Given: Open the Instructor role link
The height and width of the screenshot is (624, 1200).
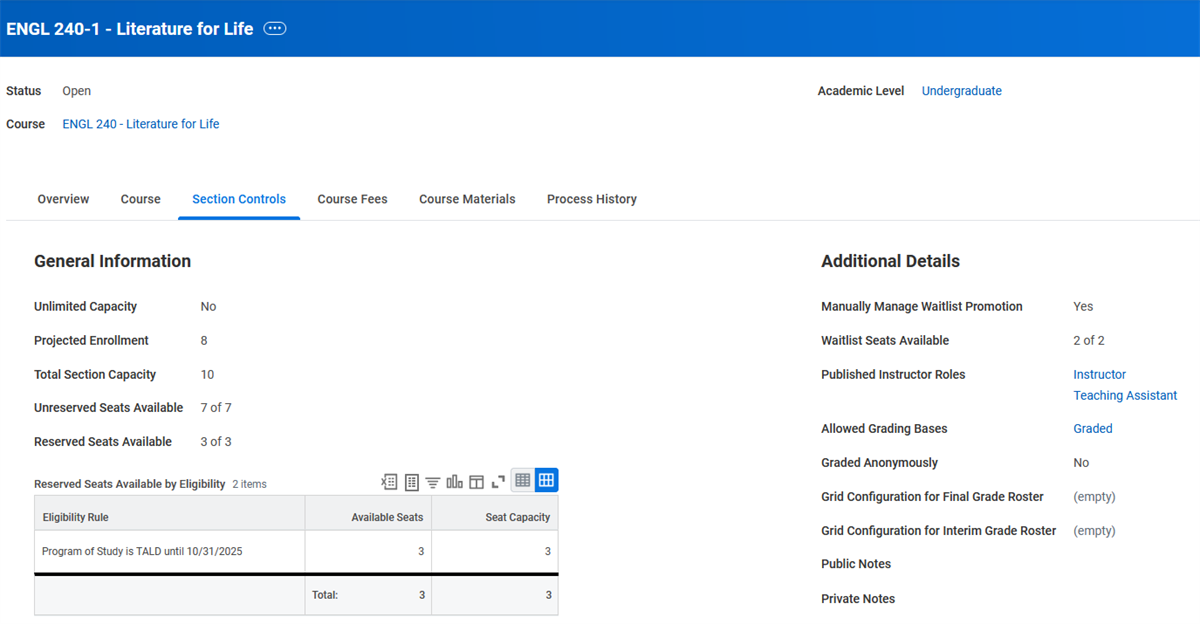Looking at the screenshot, I should click(1099, 374).
